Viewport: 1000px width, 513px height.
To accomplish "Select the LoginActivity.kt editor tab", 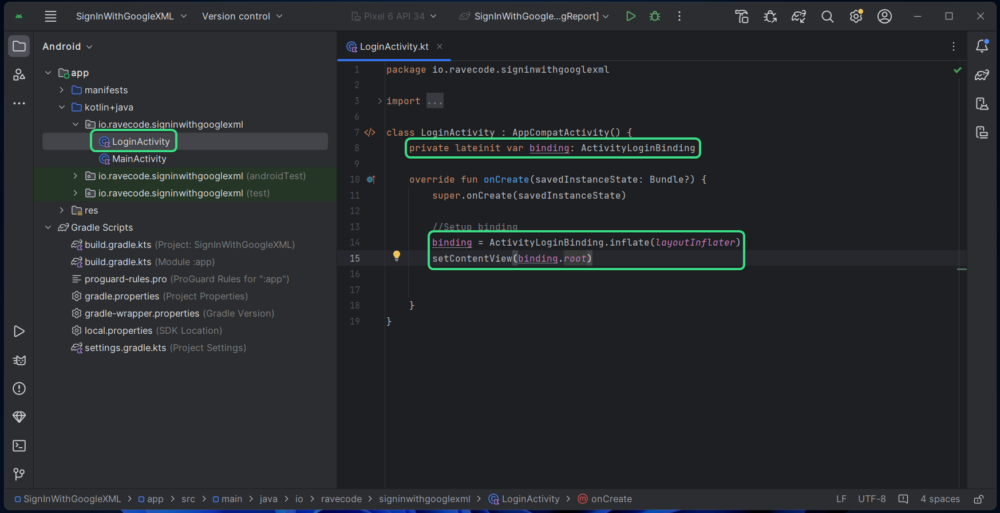I will [393, 47].
